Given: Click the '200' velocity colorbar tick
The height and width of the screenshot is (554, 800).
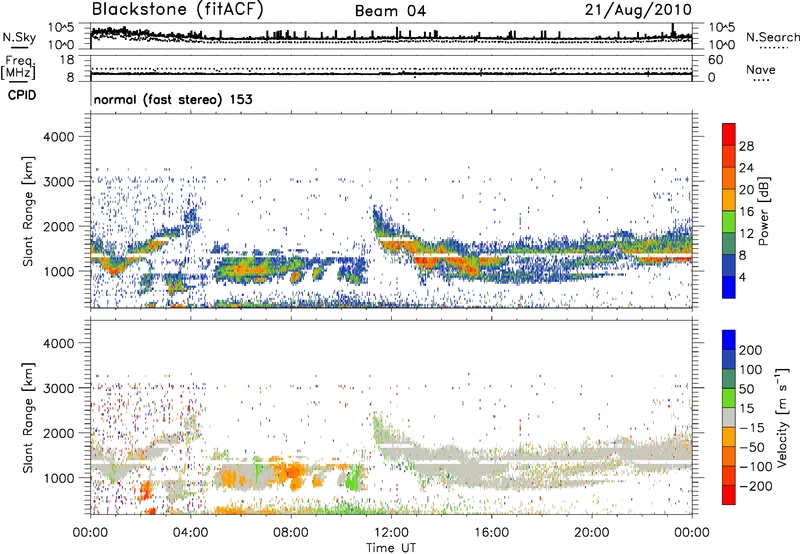Looking at the screenshot, I should point(751,350).
